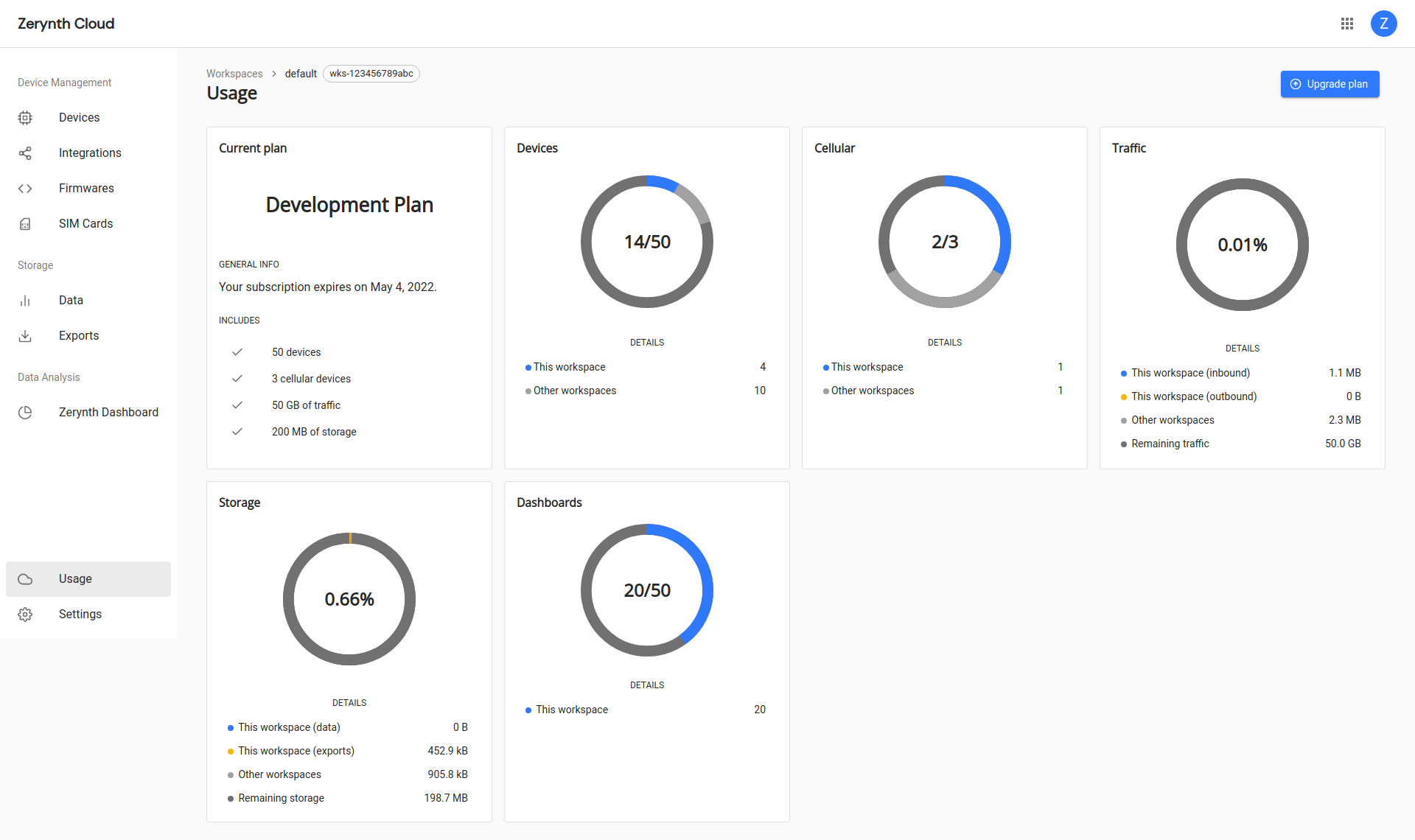Open the user avatar Z menu
The height and width of the screenshot is (840, 1415).
click(1384, 24)
